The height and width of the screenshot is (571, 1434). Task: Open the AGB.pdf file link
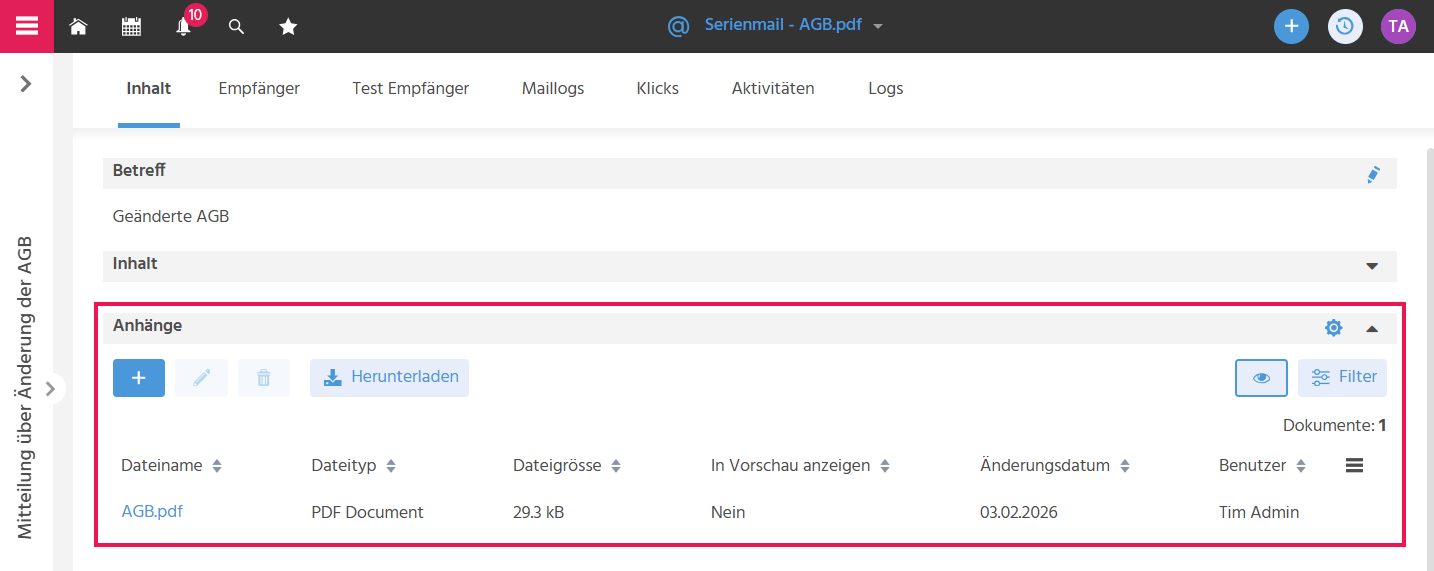point(152,511)
